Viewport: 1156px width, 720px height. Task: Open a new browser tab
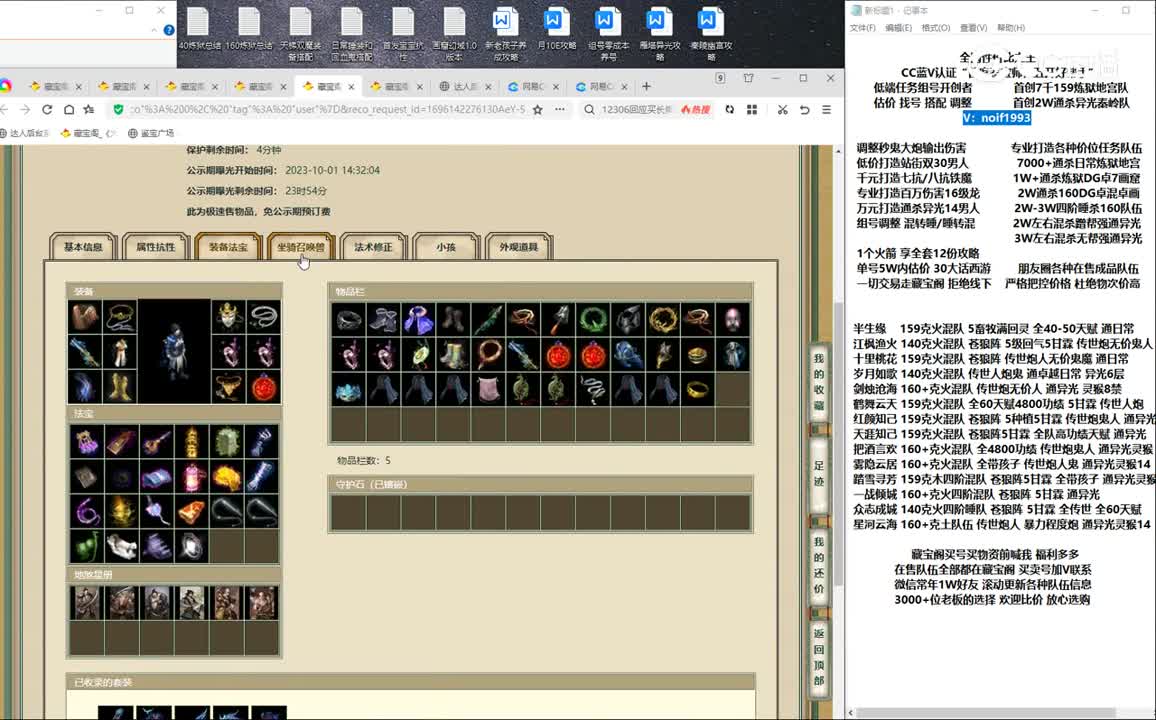647,86
